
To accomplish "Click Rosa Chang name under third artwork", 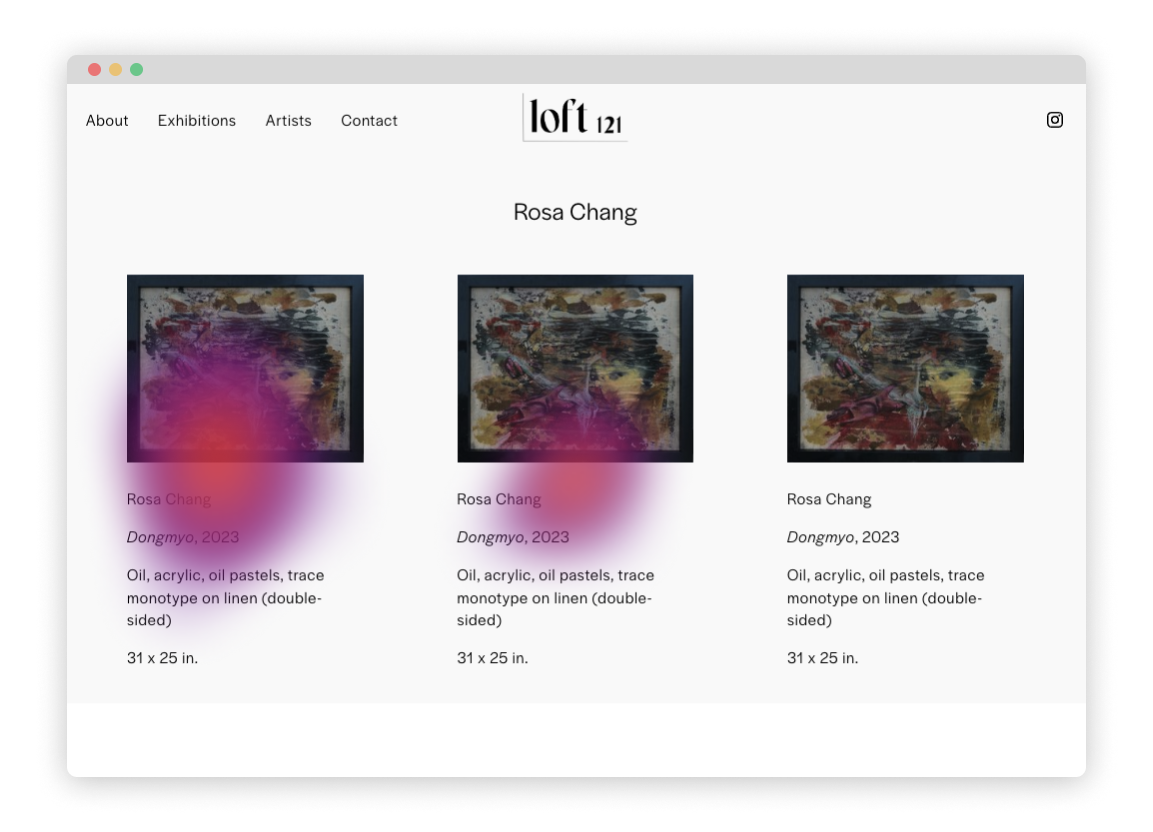I will tap(829, 499).
